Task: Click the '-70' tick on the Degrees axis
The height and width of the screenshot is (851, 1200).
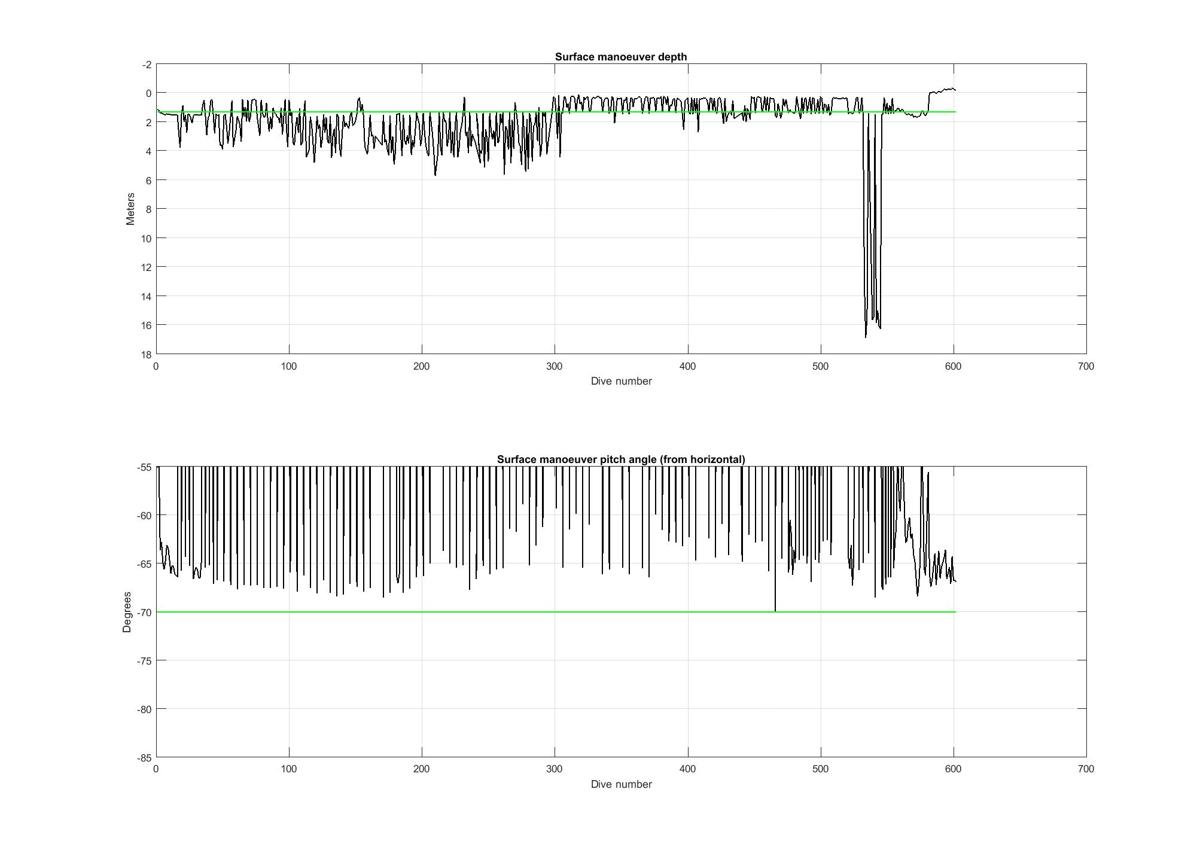Action: point(145,612)
